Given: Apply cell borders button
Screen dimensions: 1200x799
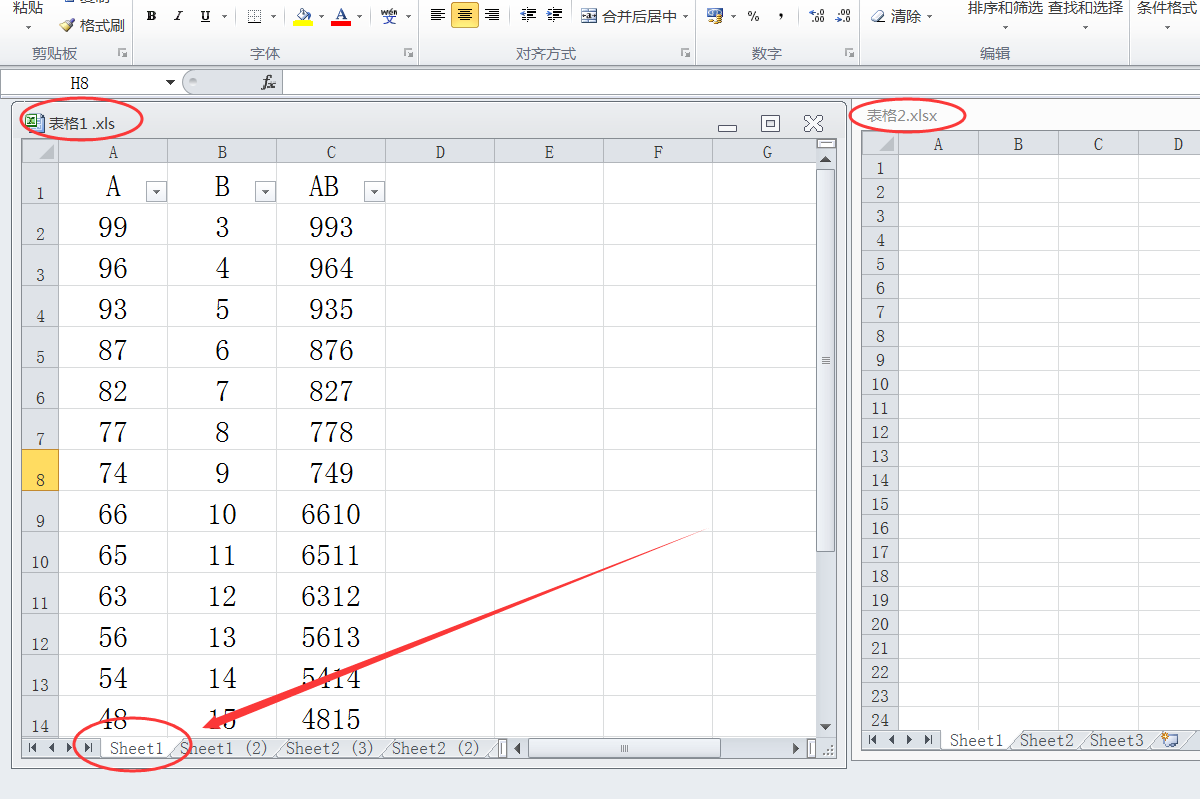Looking at the screenshot, I should (x=254, y=16).
